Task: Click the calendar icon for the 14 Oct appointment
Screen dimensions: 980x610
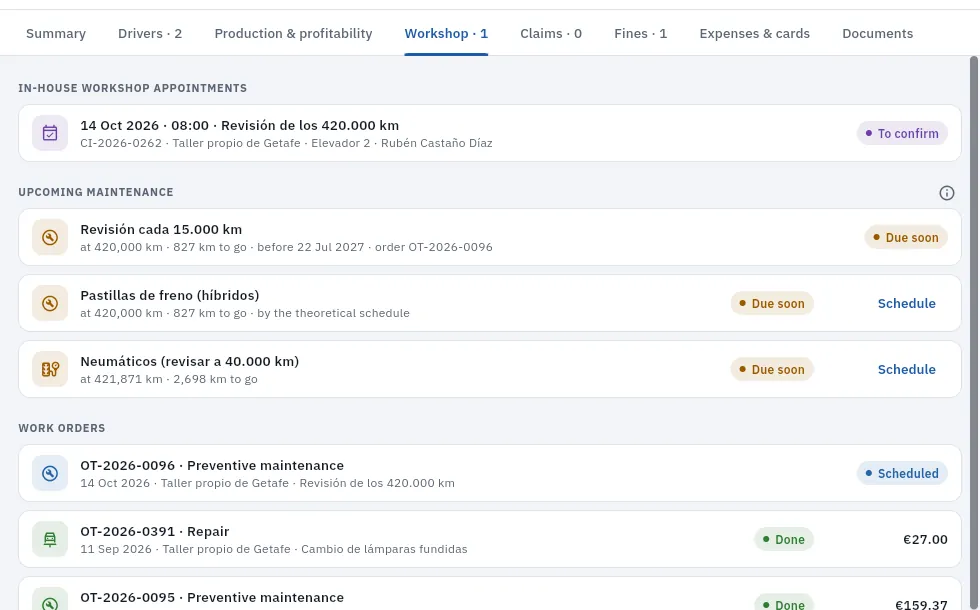Action: pyautogui.click(x=50, y=133)
